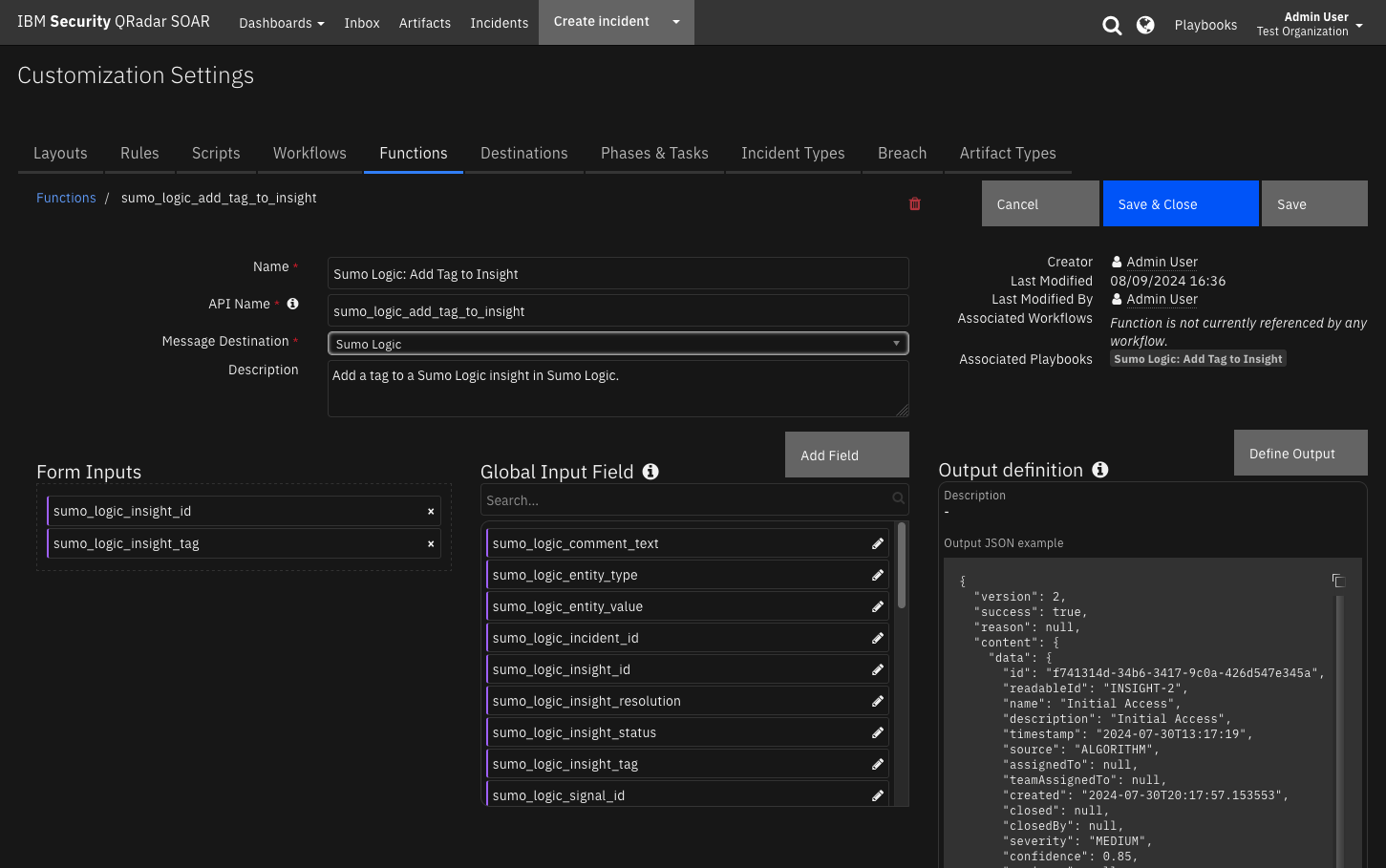Copy the output JSON example
1386x868 pixels.
(1338, 581)
